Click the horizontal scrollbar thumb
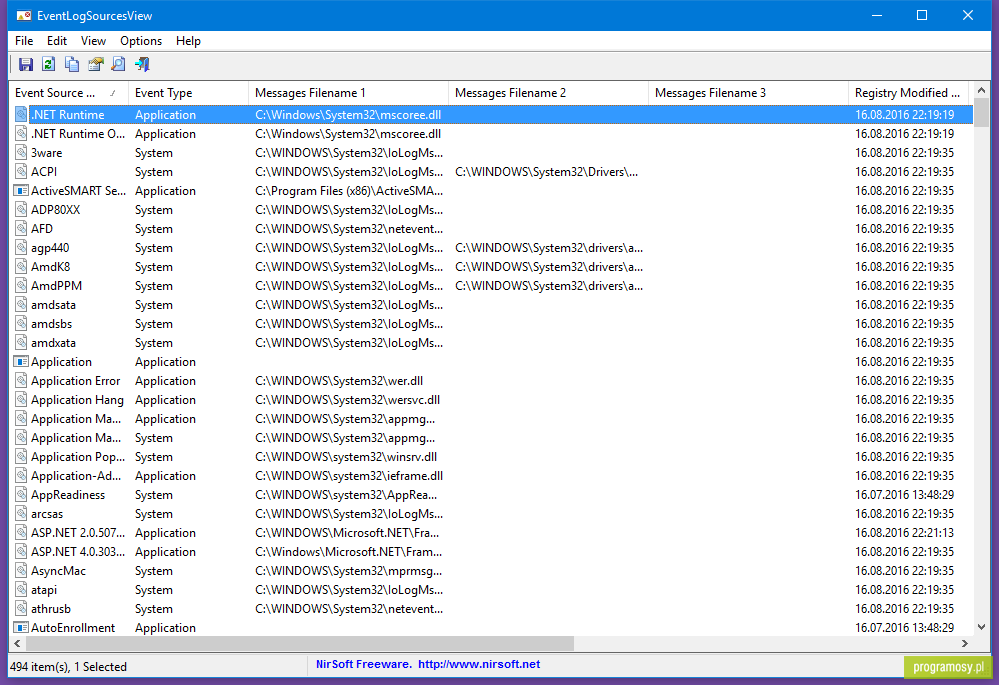The width and height of the screenshot is (999, 685). coord(299,644)
